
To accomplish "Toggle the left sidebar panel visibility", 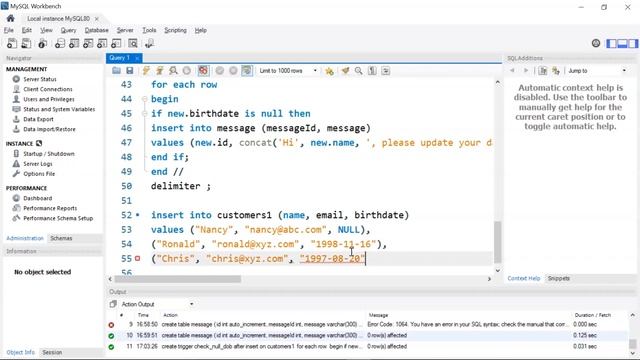I will pyautogui.click(x=611, y=43).
